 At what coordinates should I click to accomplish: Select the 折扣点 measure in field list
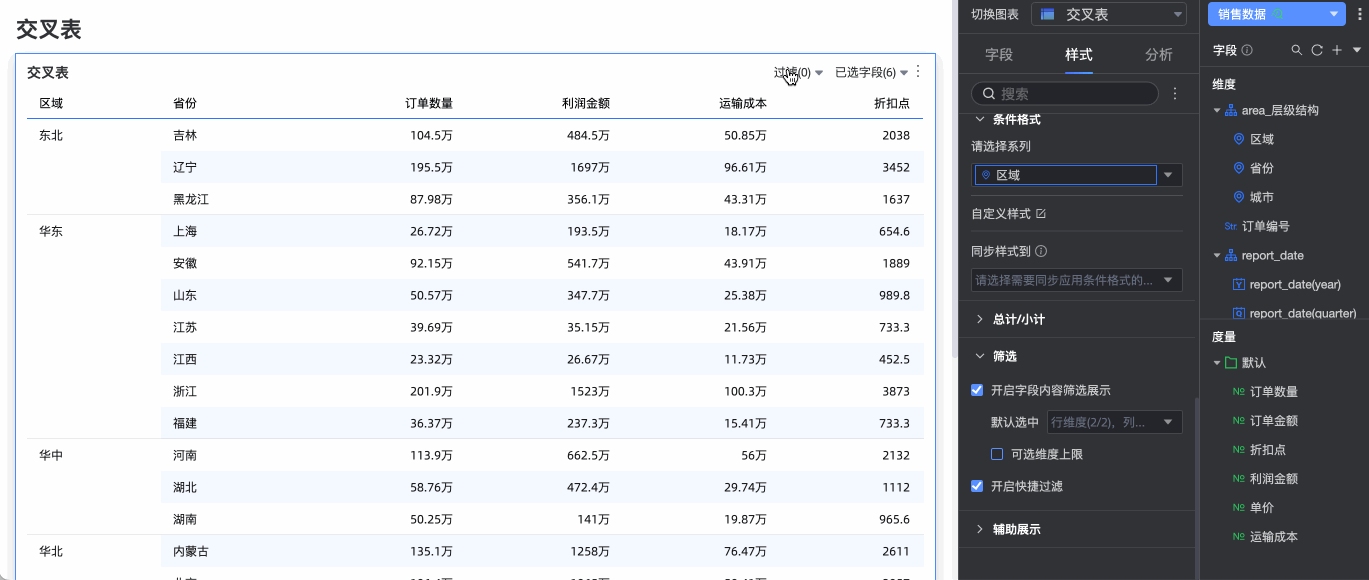point(1268,450)
